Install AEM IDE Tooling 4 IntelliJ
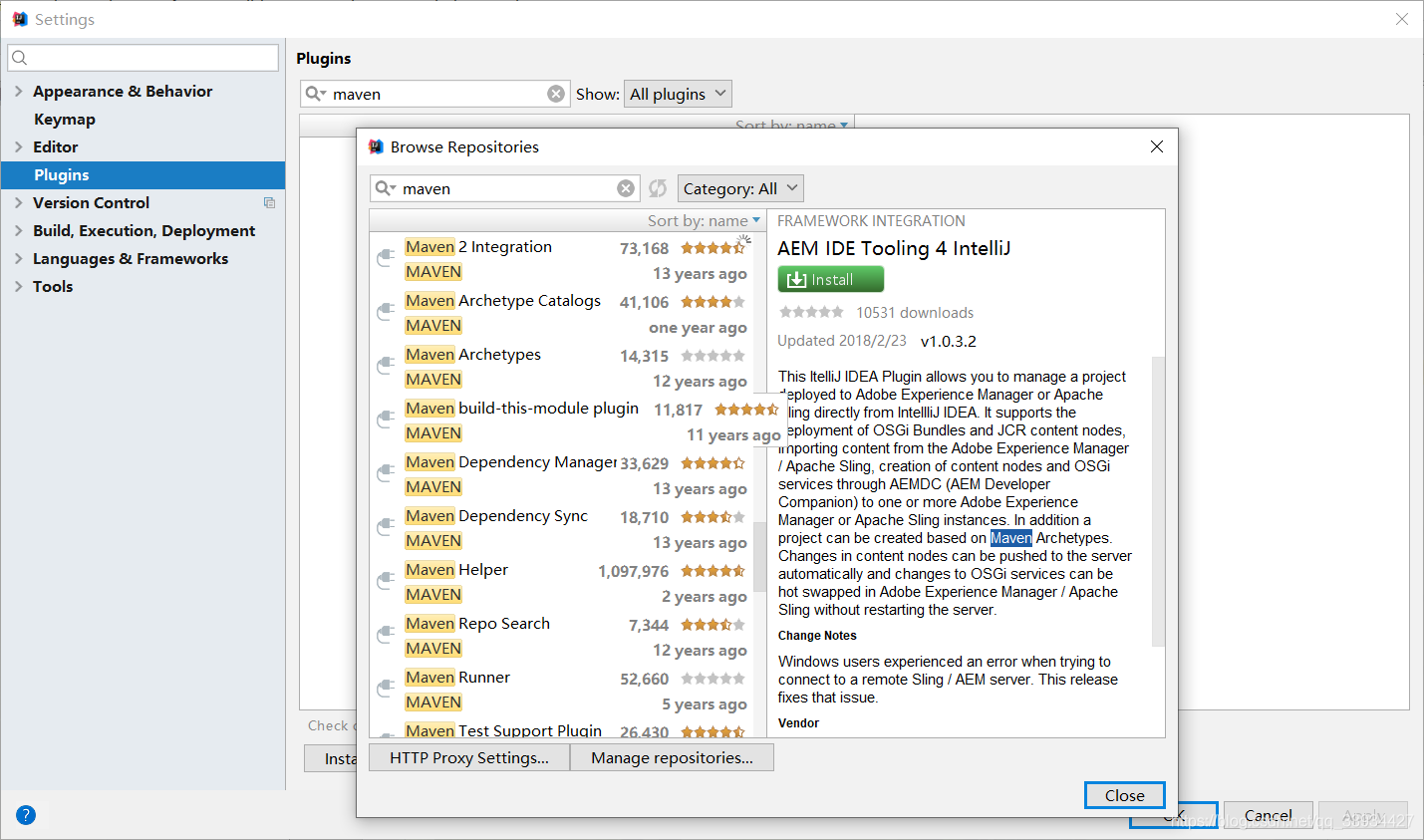The image size is (1424, 840). click(831, 279)
